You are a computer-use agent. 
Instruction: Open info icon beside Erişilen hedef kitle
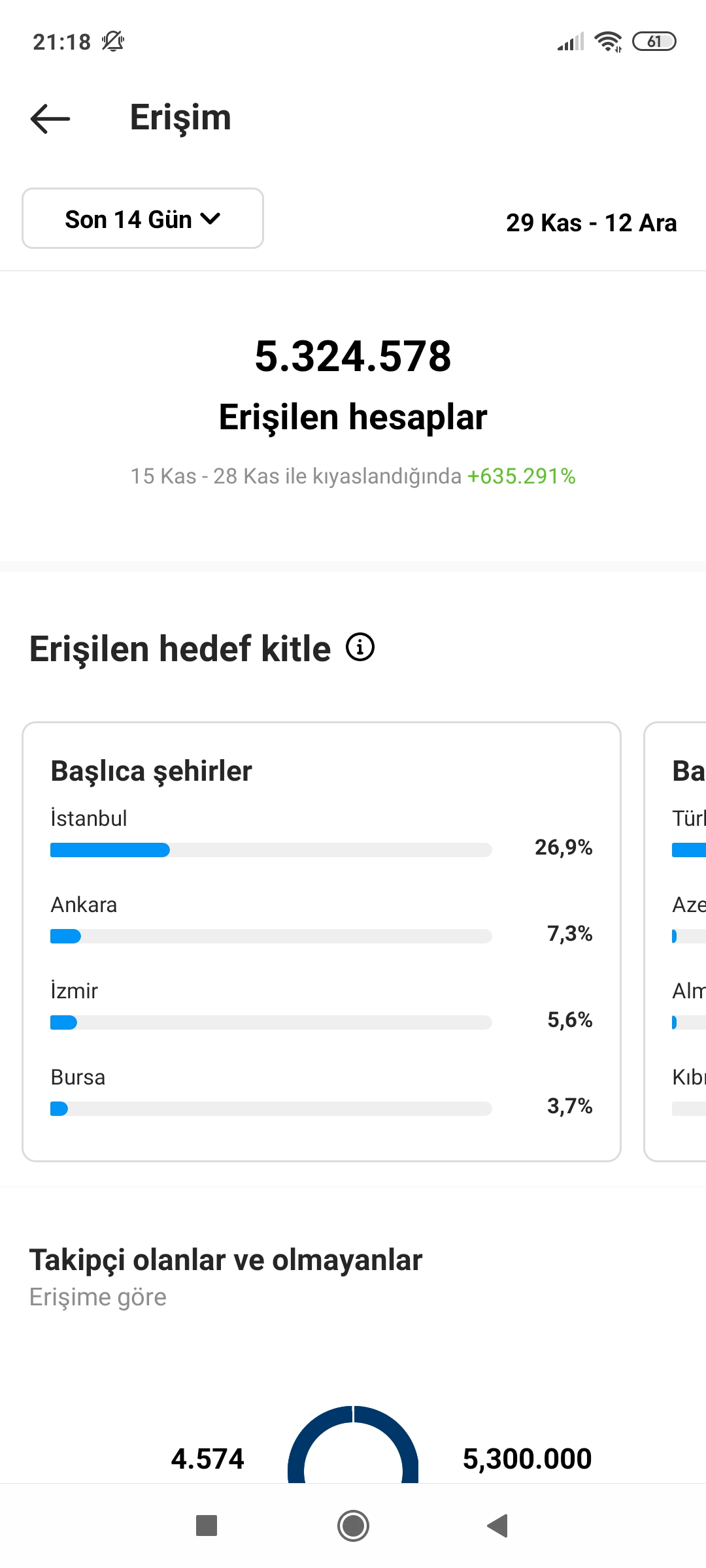point(360,647)
